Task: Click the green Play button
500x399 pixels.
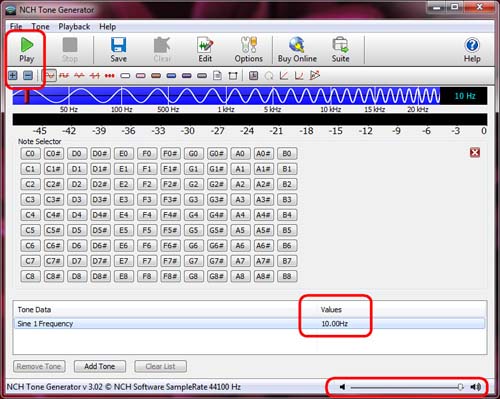Action: 27,50
